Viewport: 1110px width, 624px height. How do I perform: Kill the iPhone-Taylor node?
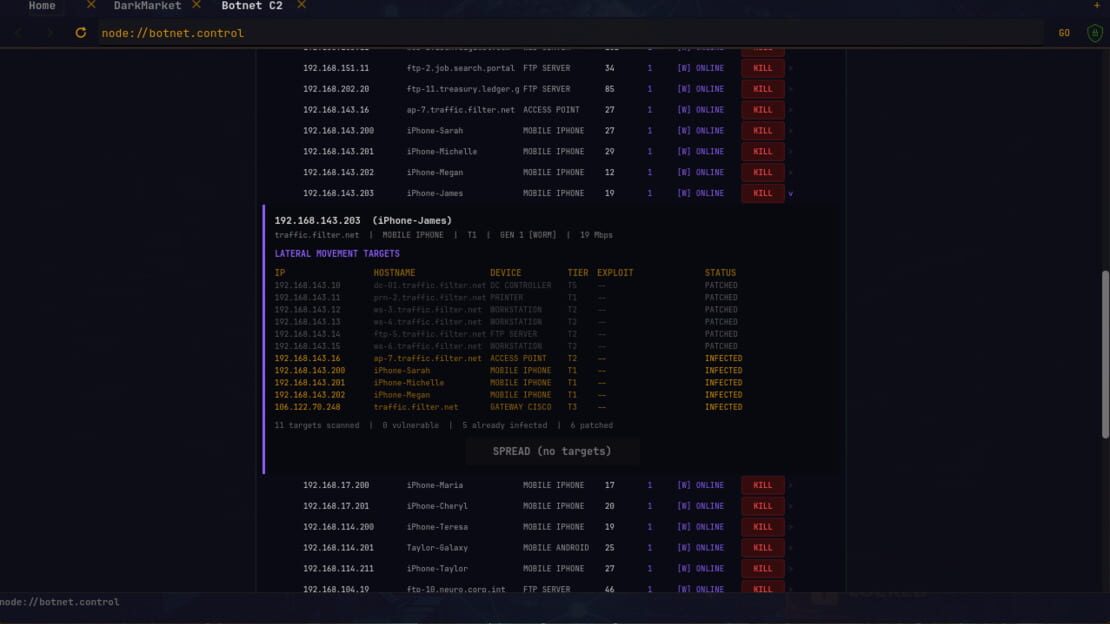pyautogui.click(x=762, y=569)
